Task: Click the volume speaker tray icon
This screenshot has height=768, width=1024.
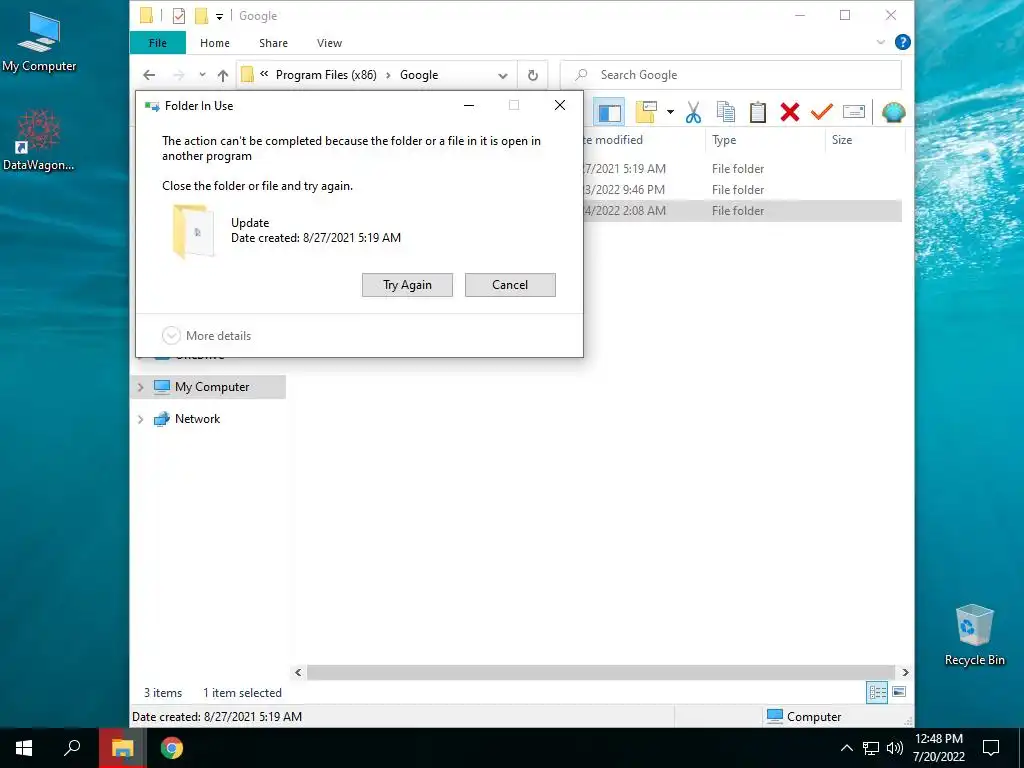Action: click(895, 748)
